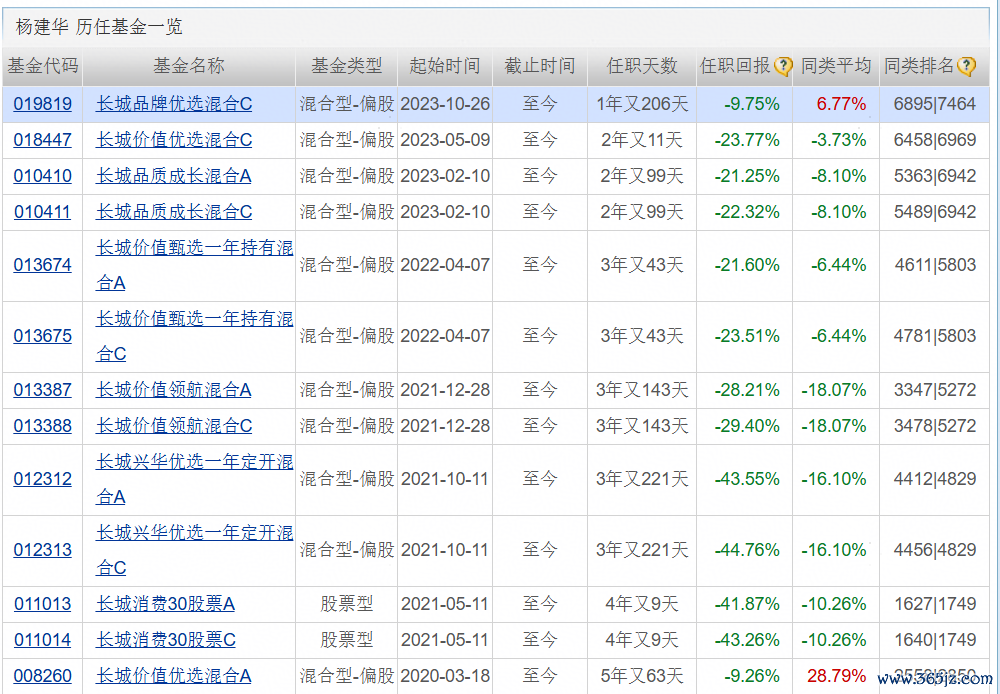Select the tenure 5年又63天 cell
The width and height of the screenshot is (1000, 694).
[x=642, y=676]
